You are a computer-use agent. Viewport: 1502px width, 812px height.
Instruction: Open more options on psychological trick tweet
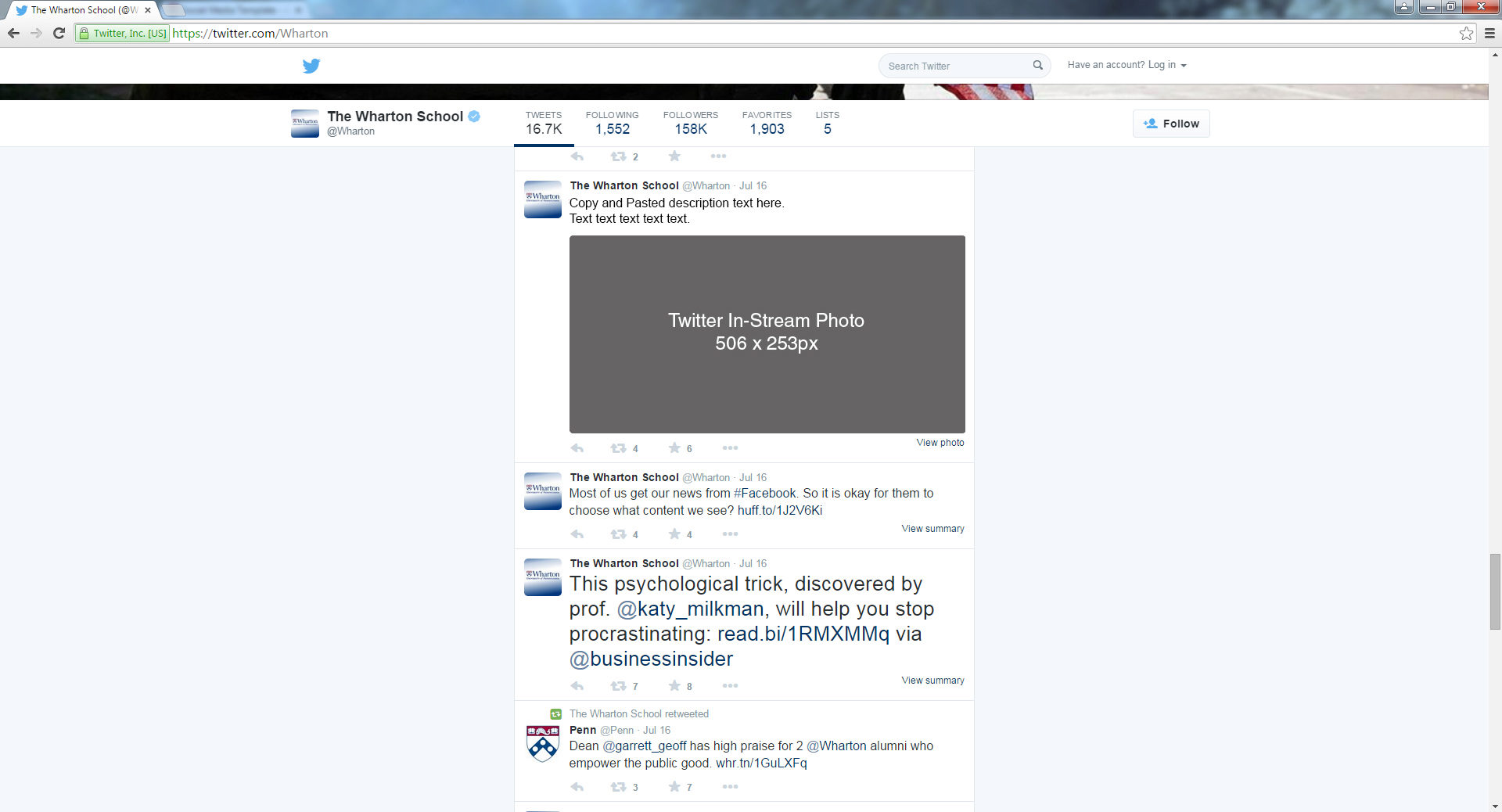(730, 686)
